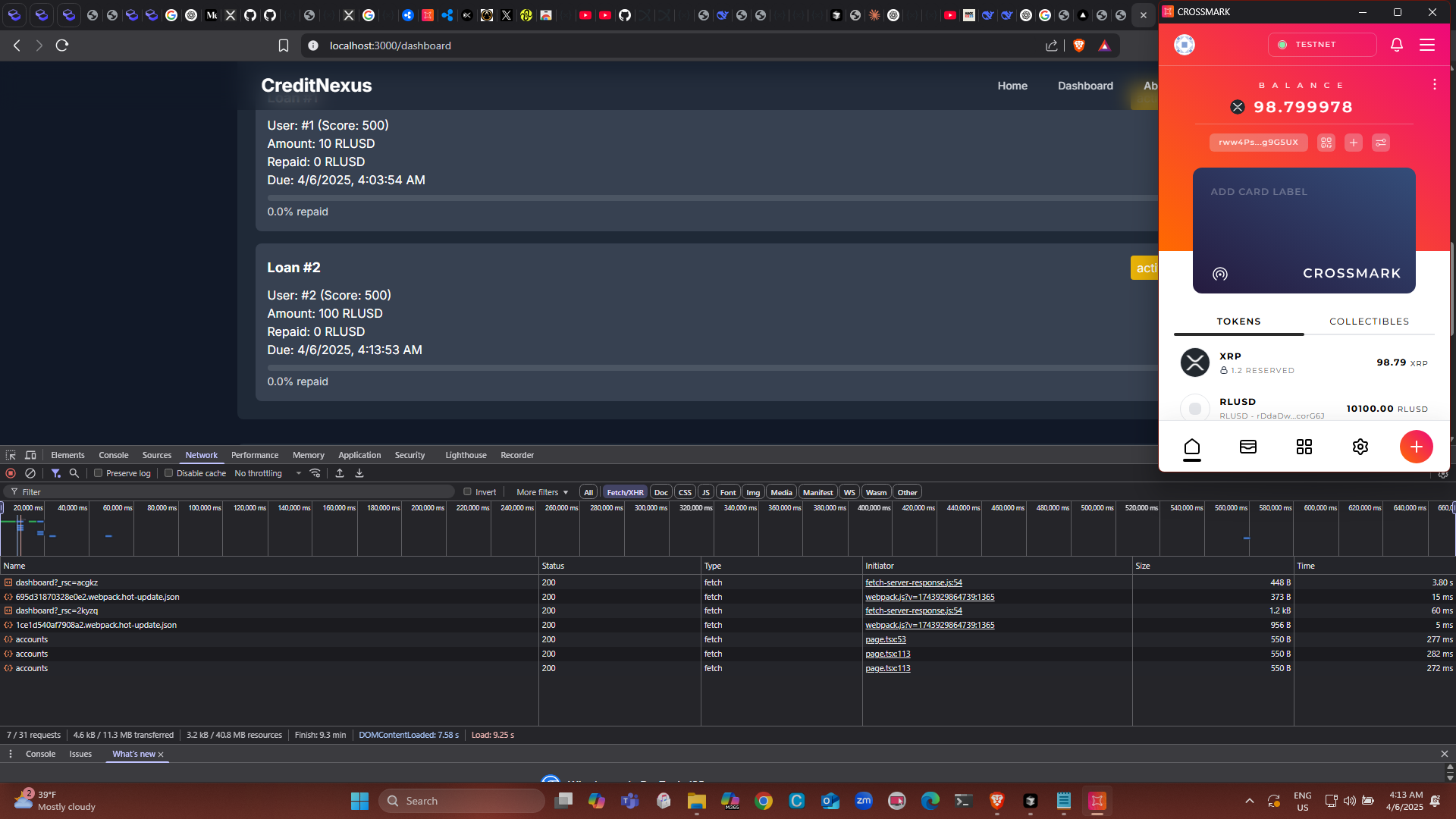Switch to COLLECTIBLES tab
This screenshot has height=819, width=1456.
1369,322
